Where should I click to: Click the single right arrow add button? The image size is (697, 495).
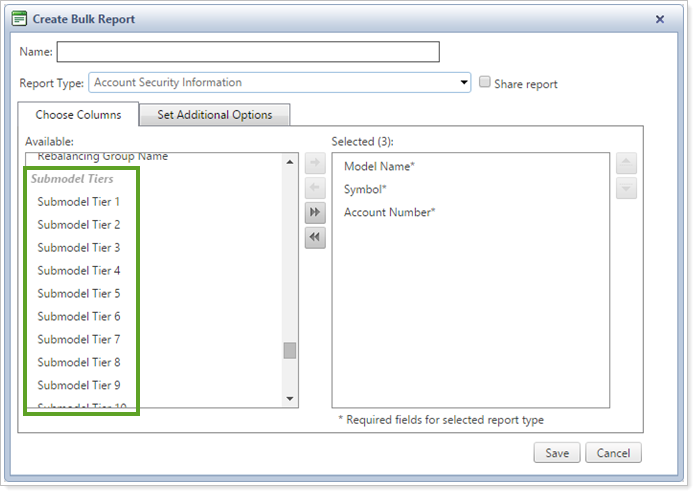click(315, 163)
